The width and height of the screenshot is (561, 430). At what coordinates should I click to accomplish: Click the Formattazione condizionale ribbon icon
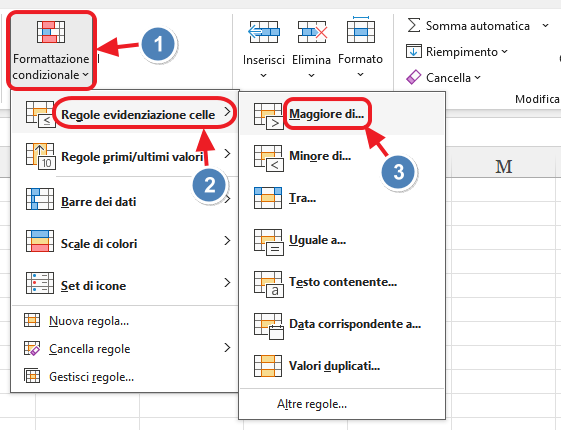coord(51,32)
